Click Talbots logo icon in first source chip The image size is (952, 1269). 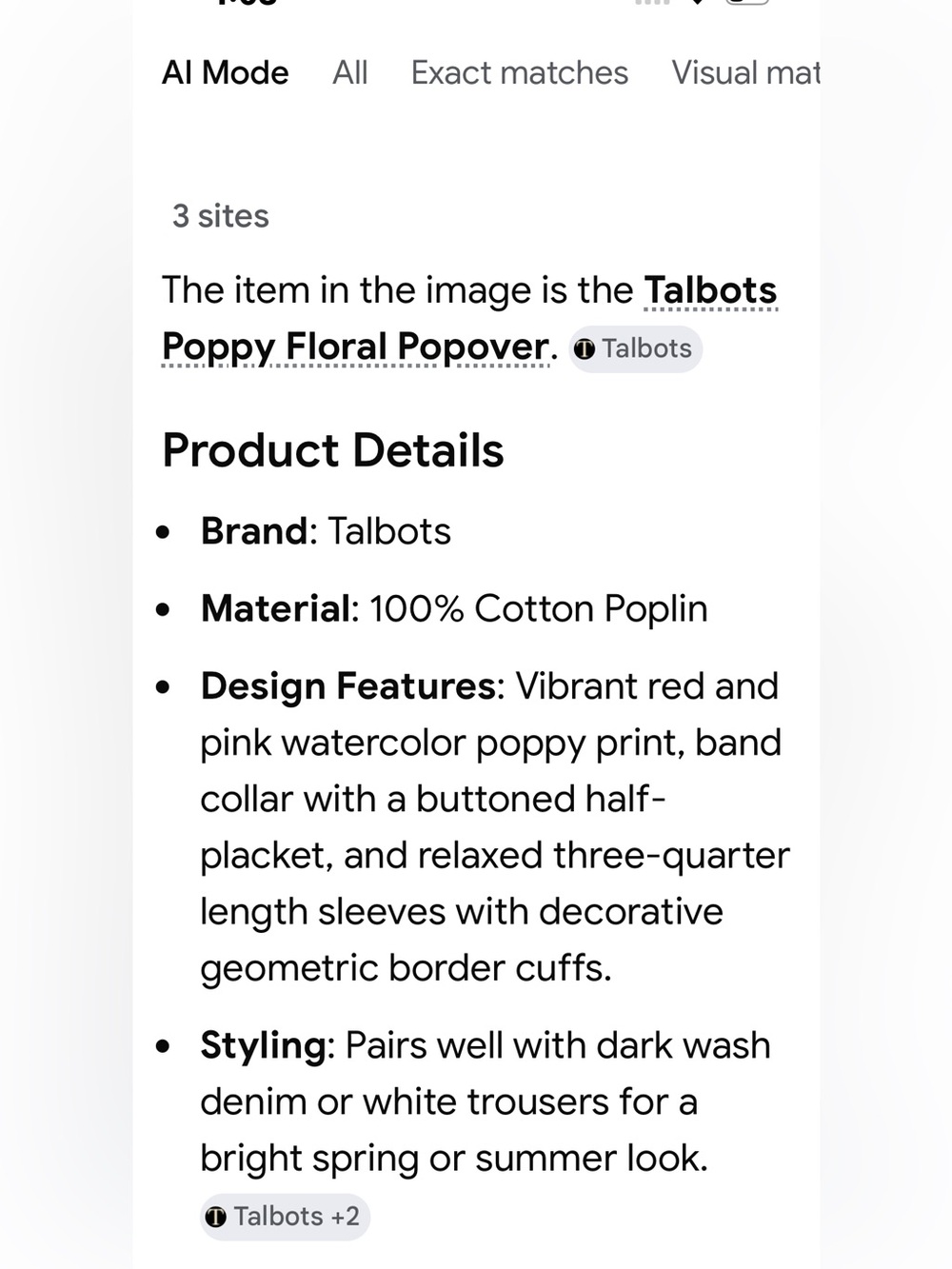click(x=585, y=349)
